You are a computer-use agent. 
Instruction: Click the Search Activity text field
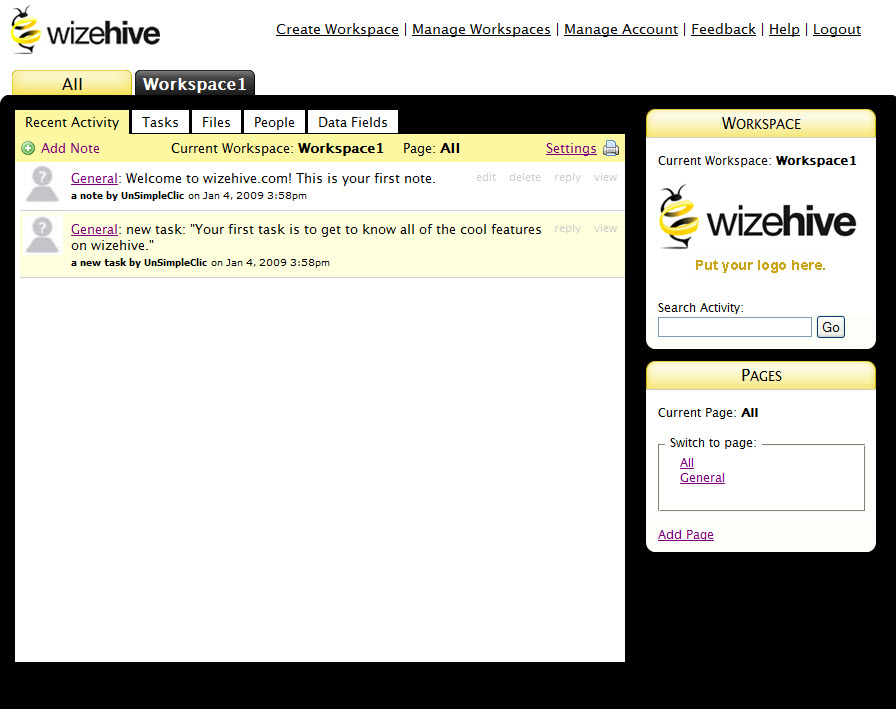[735, 327]
